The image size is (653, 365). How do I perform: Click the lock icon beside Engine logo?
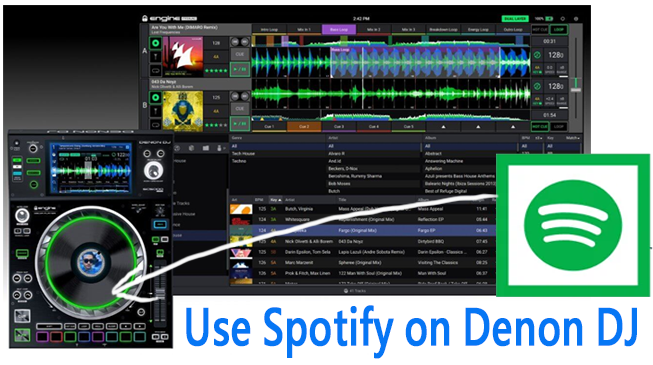(x=145, y=19)
